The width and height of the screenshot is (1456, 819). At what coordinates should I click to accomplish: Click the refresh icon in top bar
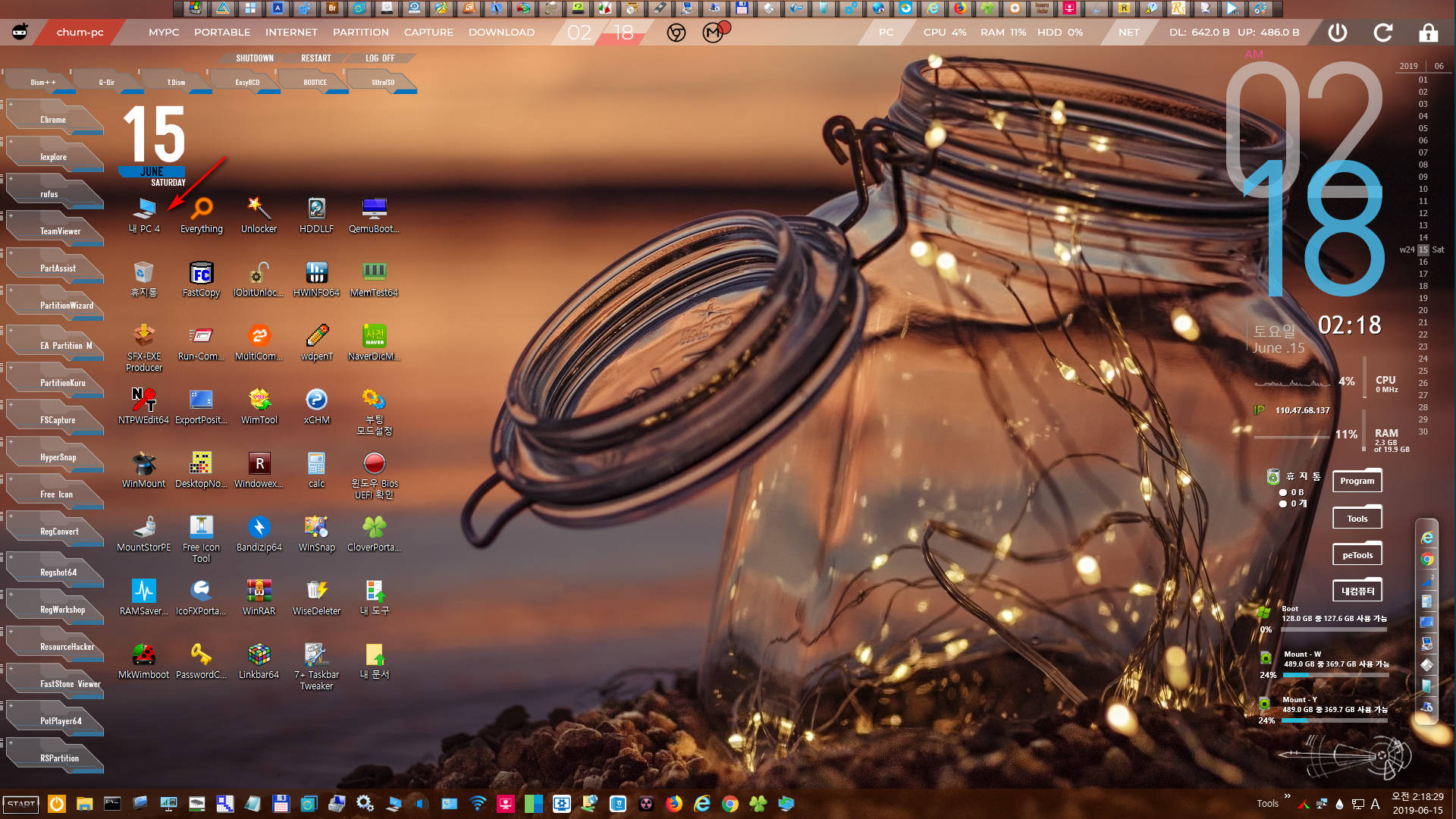[x=1383, y=33]
